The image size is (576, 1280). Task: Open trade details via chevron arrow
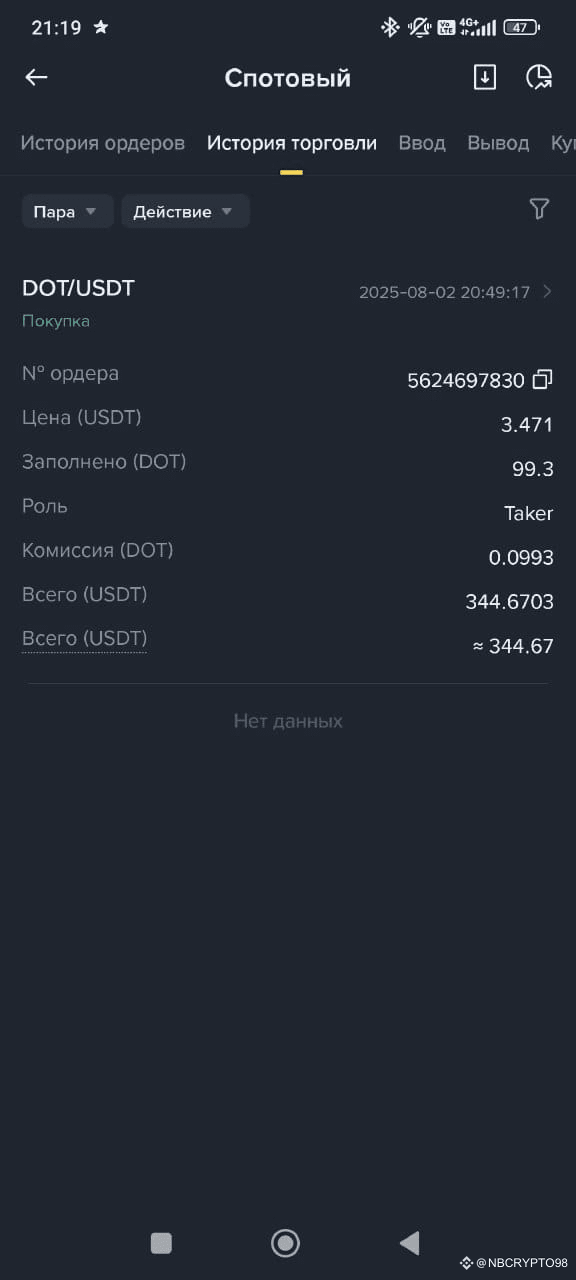[x=547, y=292]
